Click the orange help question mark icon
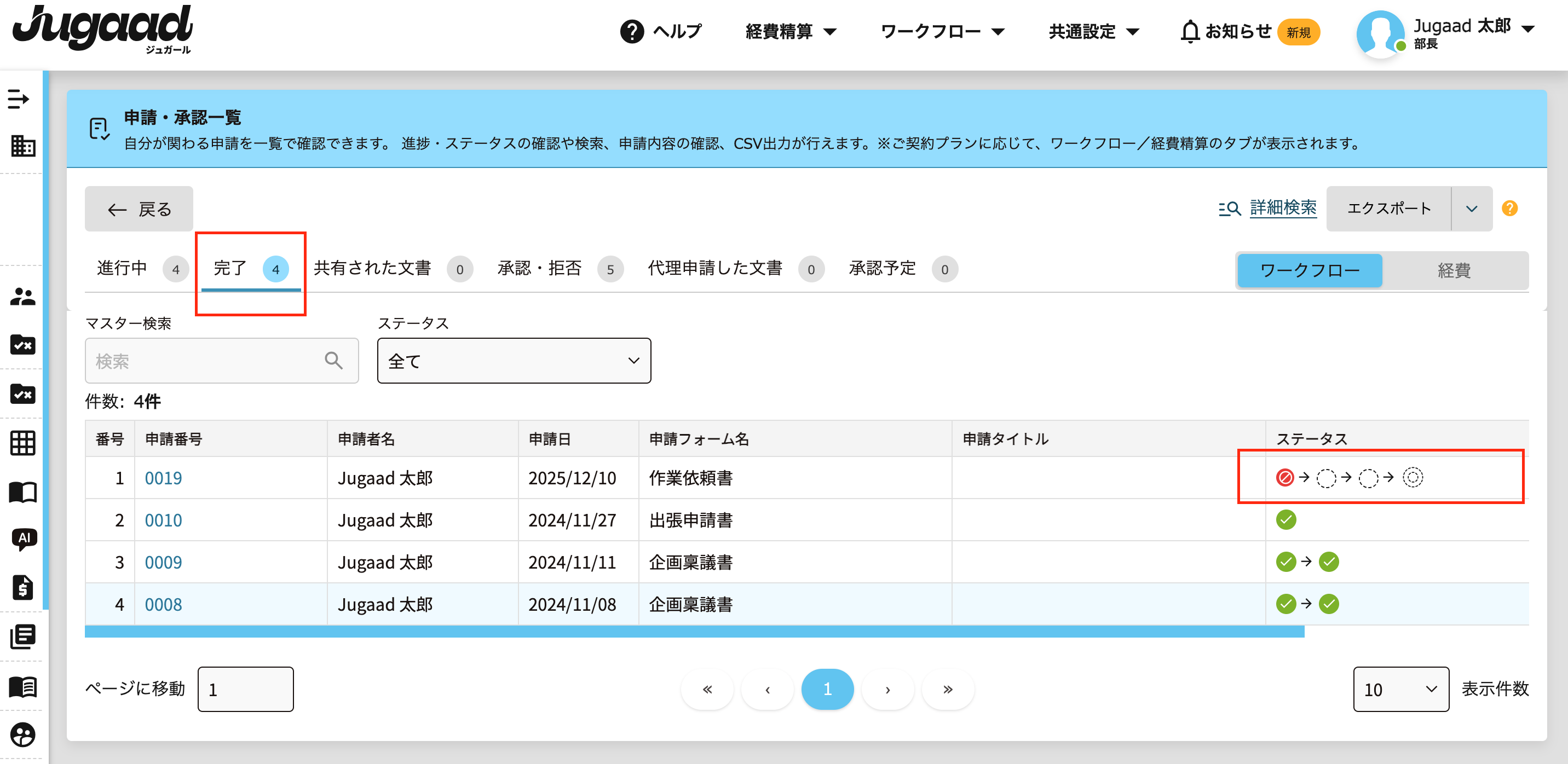This screenshot has height=764, width=1568. 1509,209
